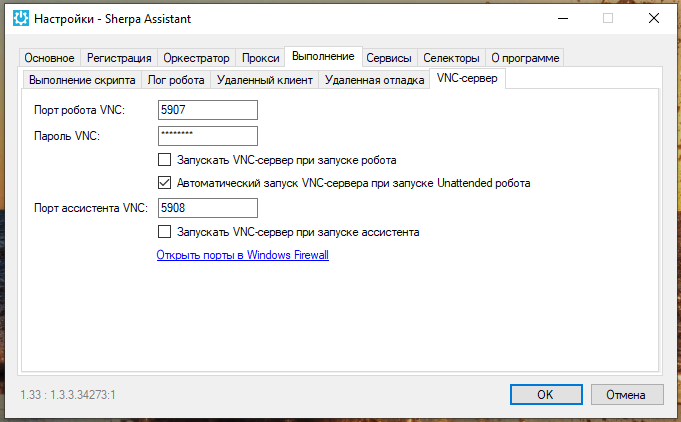Open the Удаленная отладка subtab

tap(375, 80)
